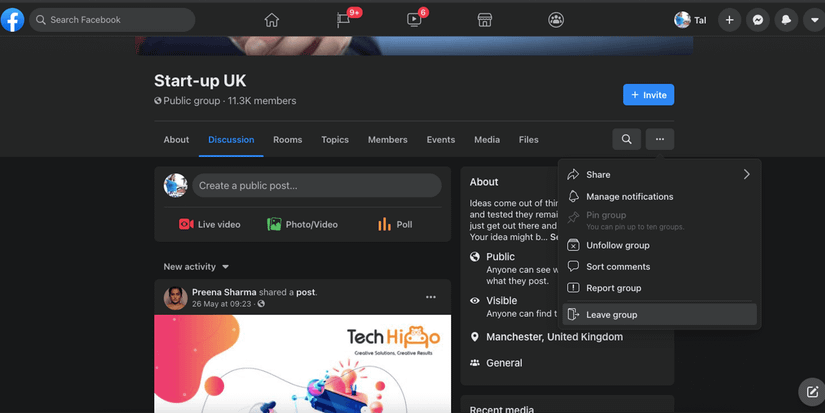This screenshot has height=413, width=825.
Task: Open the account dropdown arrow
Action: coord(814,20)
